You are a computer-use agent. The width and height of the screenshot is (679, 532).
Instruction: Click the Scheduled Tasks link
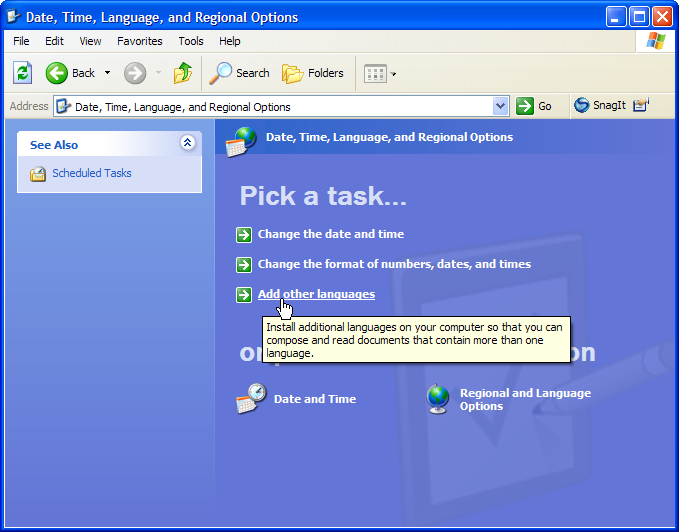[x=91, y=173]
